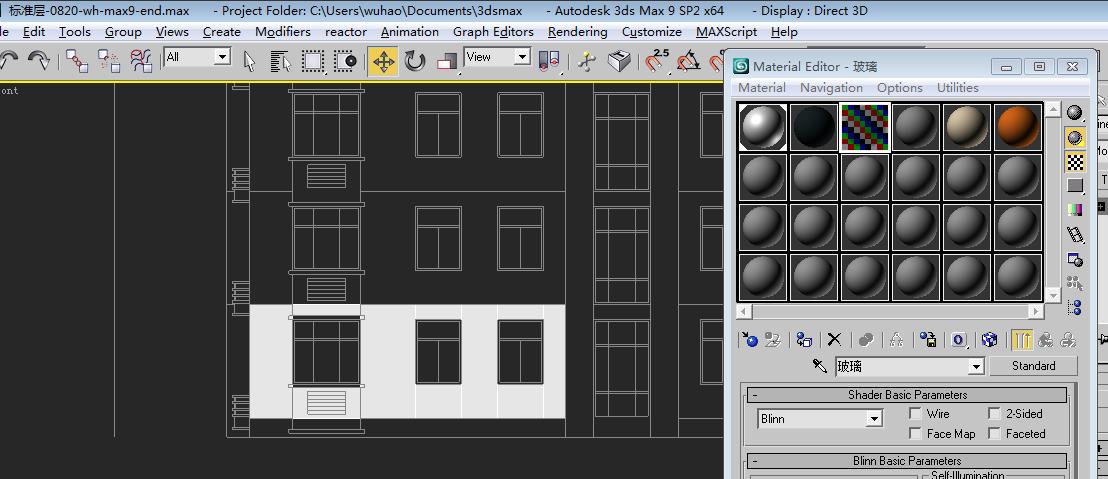The width and height of the screenshot is (1108, 479).
Task: Toggle Backlight icon in Material Editor
Action: pyautogui.click(x=1075, y=137)
